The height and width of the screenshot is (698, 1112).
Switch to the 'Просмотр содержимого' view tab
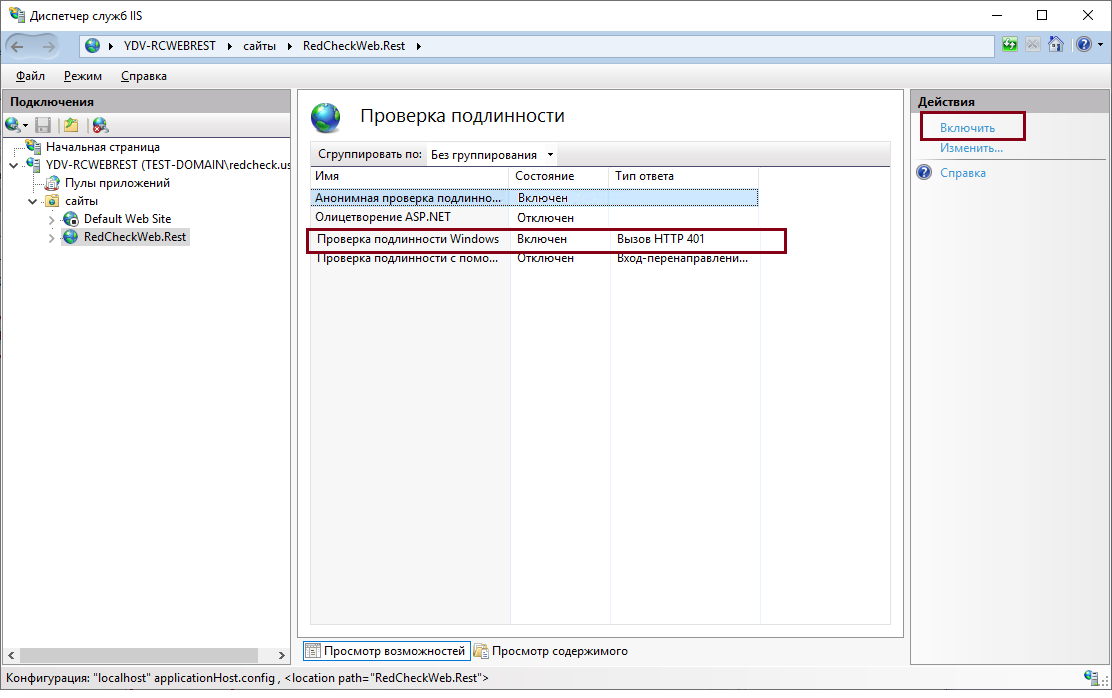551,651
